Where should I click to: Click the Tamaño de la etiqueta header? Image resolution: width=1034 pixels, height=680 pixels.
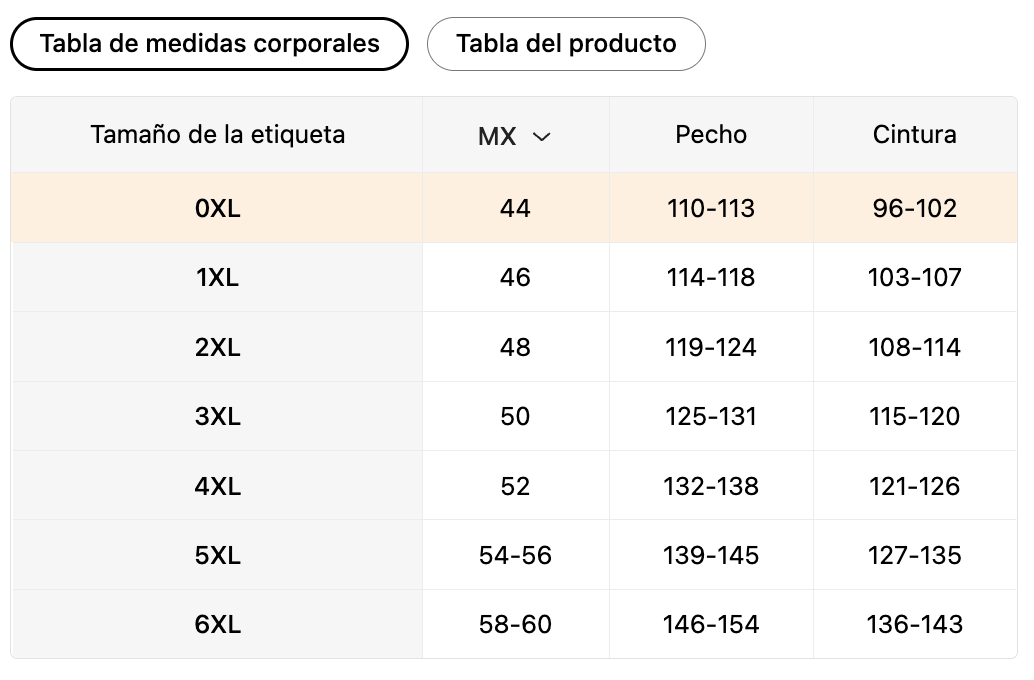pyautogui.click(x=218, y=134)
